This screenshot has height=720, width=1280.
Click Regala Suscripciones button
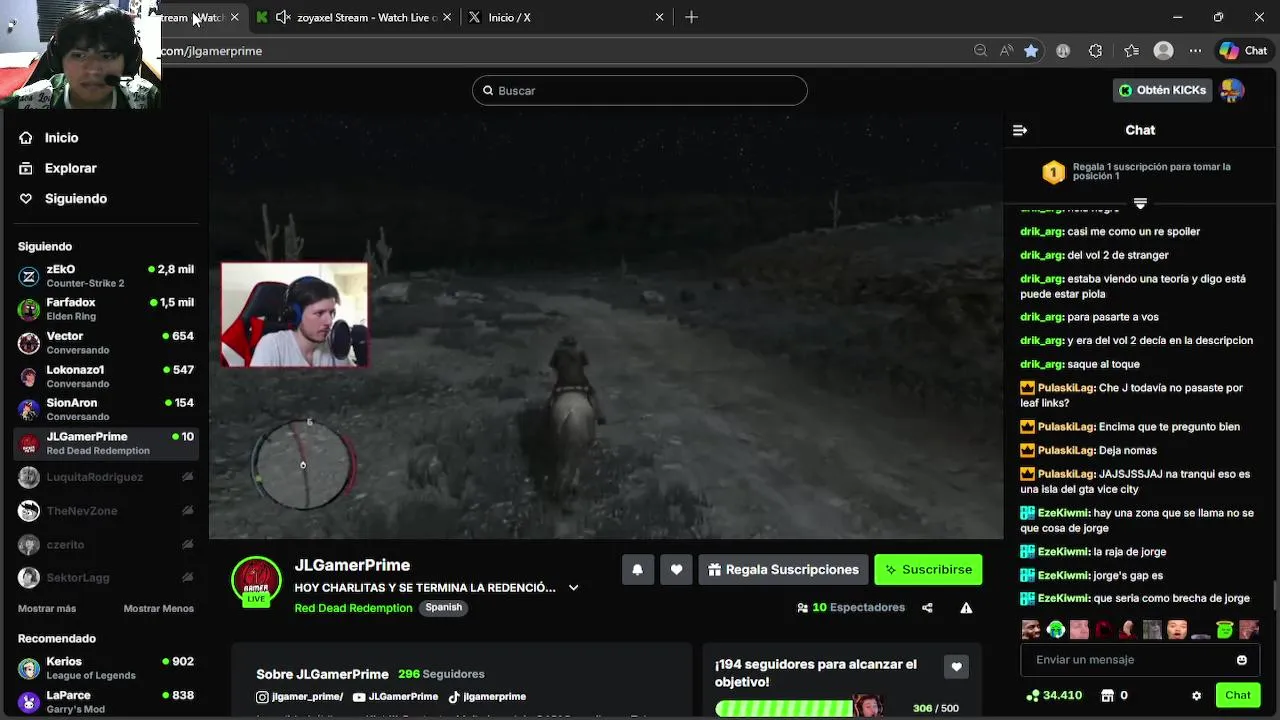(x=783, y=570)
